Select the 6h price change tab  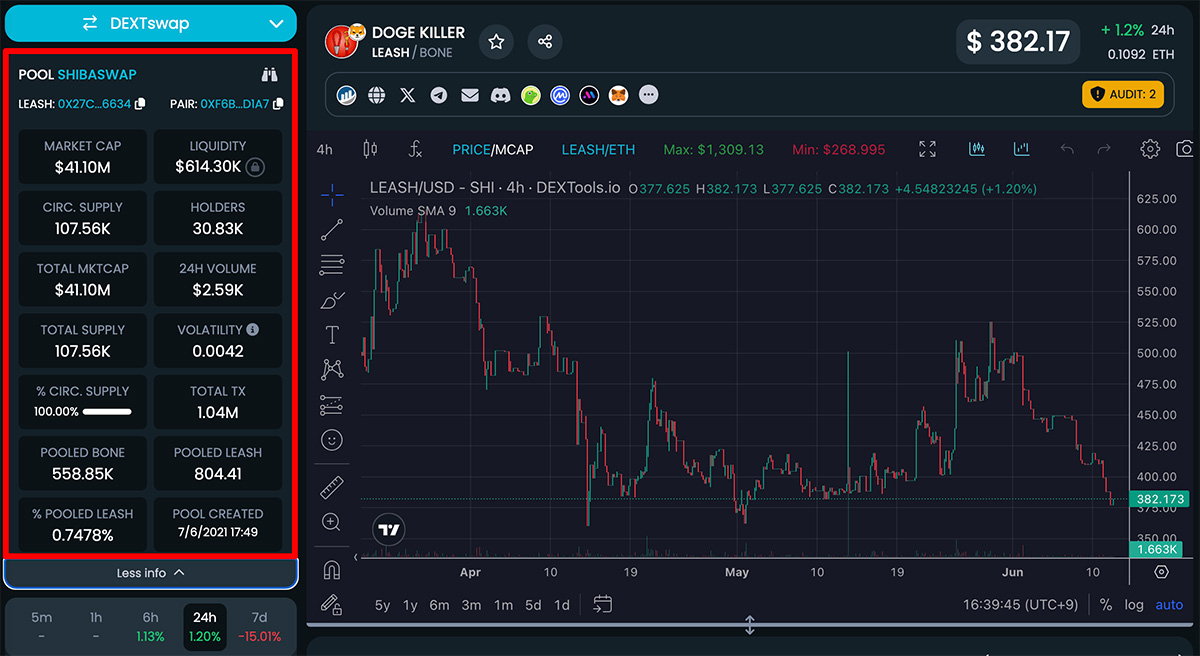150,626
